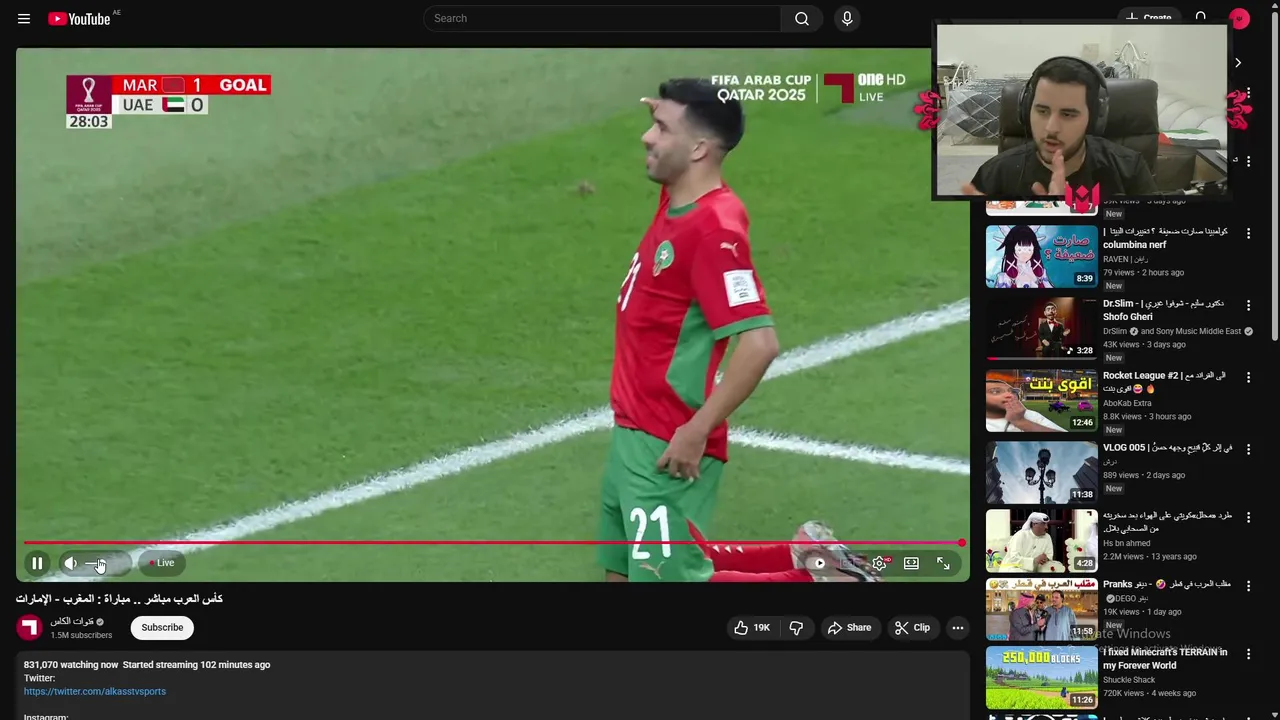Open the Alkass channel avatar

29,627
